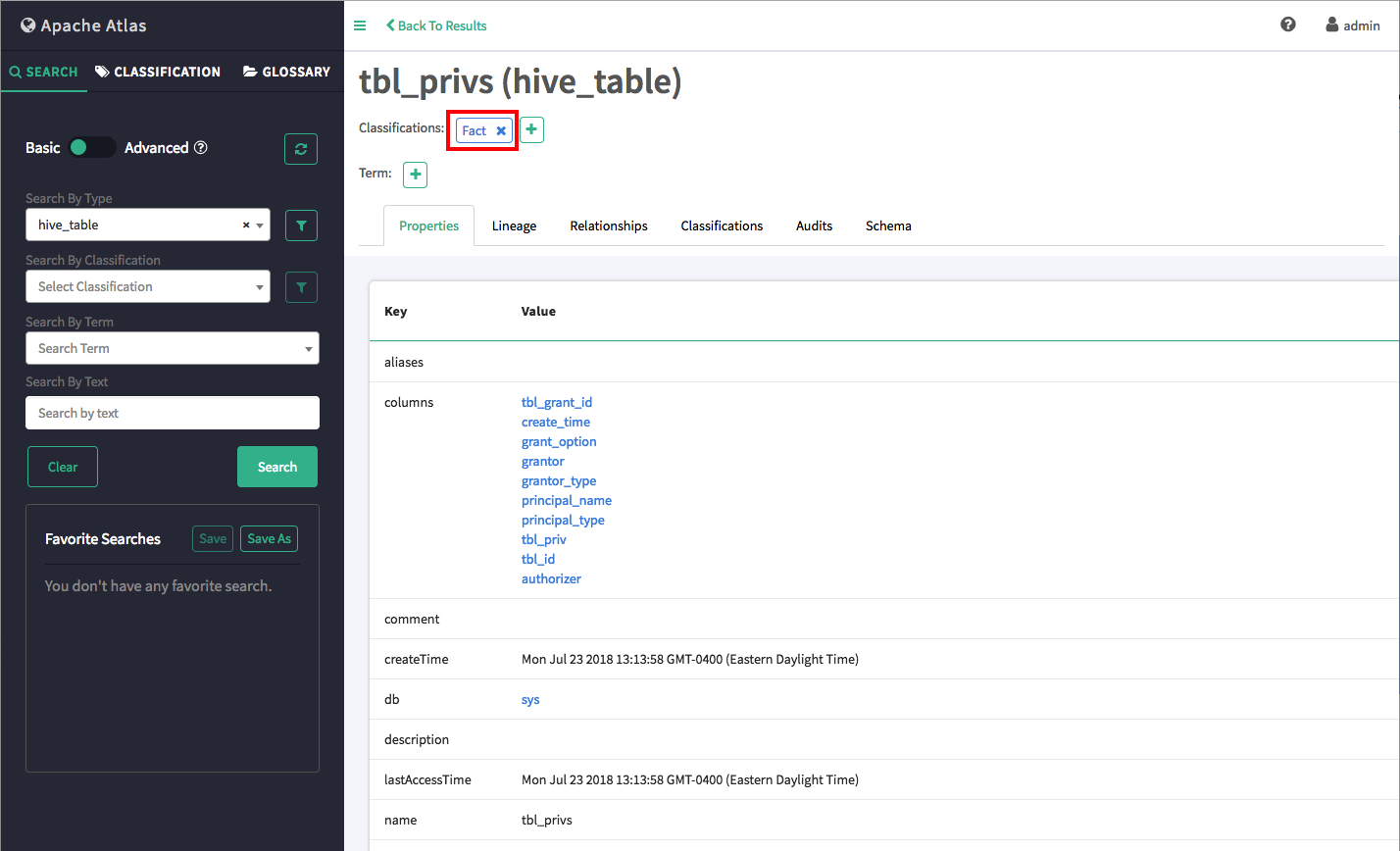The image size is (1400, 851).
Task: Remove the Fact classification tag
Action: 501,131
